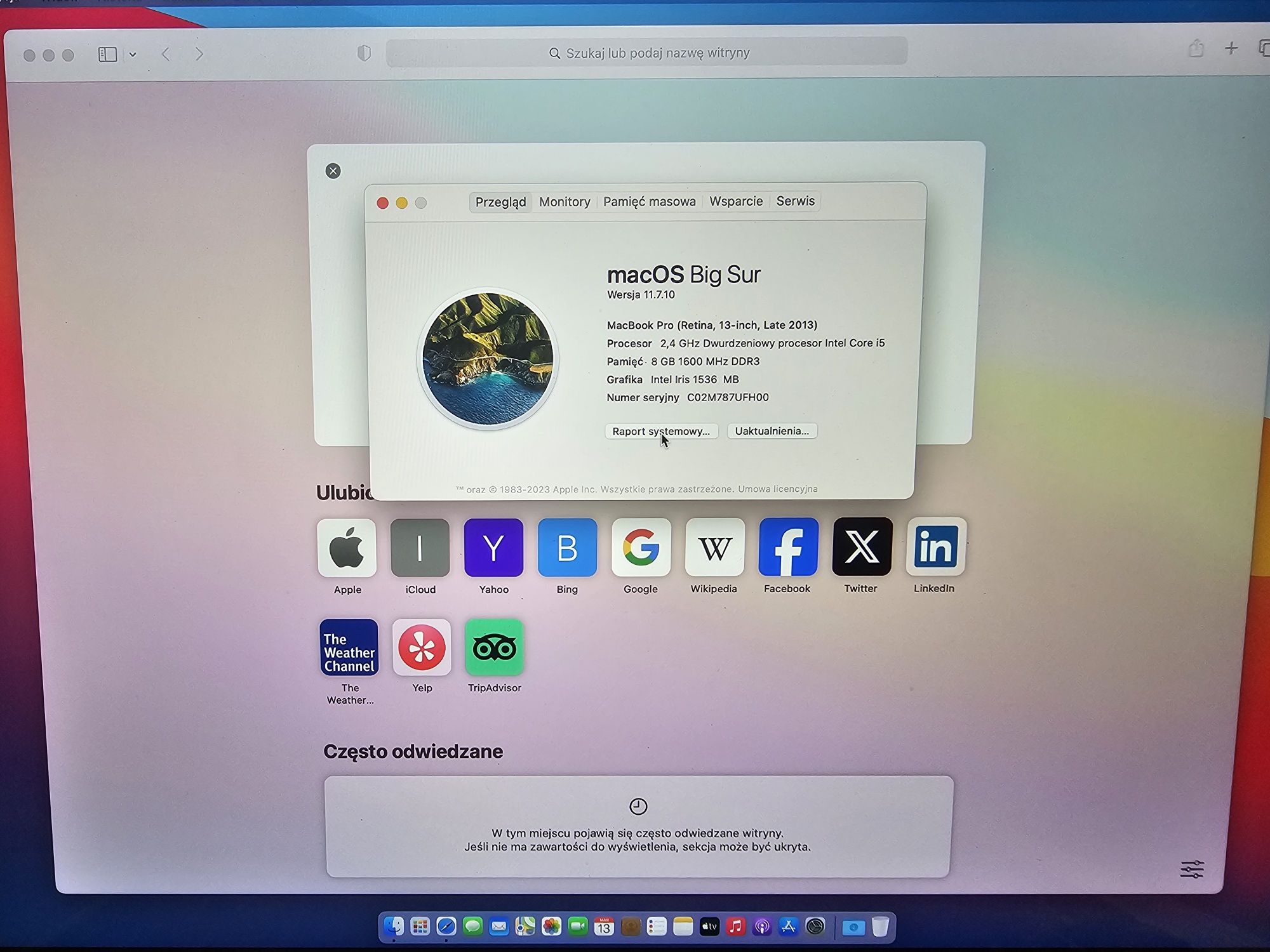Click the serial number C02M787UFH00

728,397
